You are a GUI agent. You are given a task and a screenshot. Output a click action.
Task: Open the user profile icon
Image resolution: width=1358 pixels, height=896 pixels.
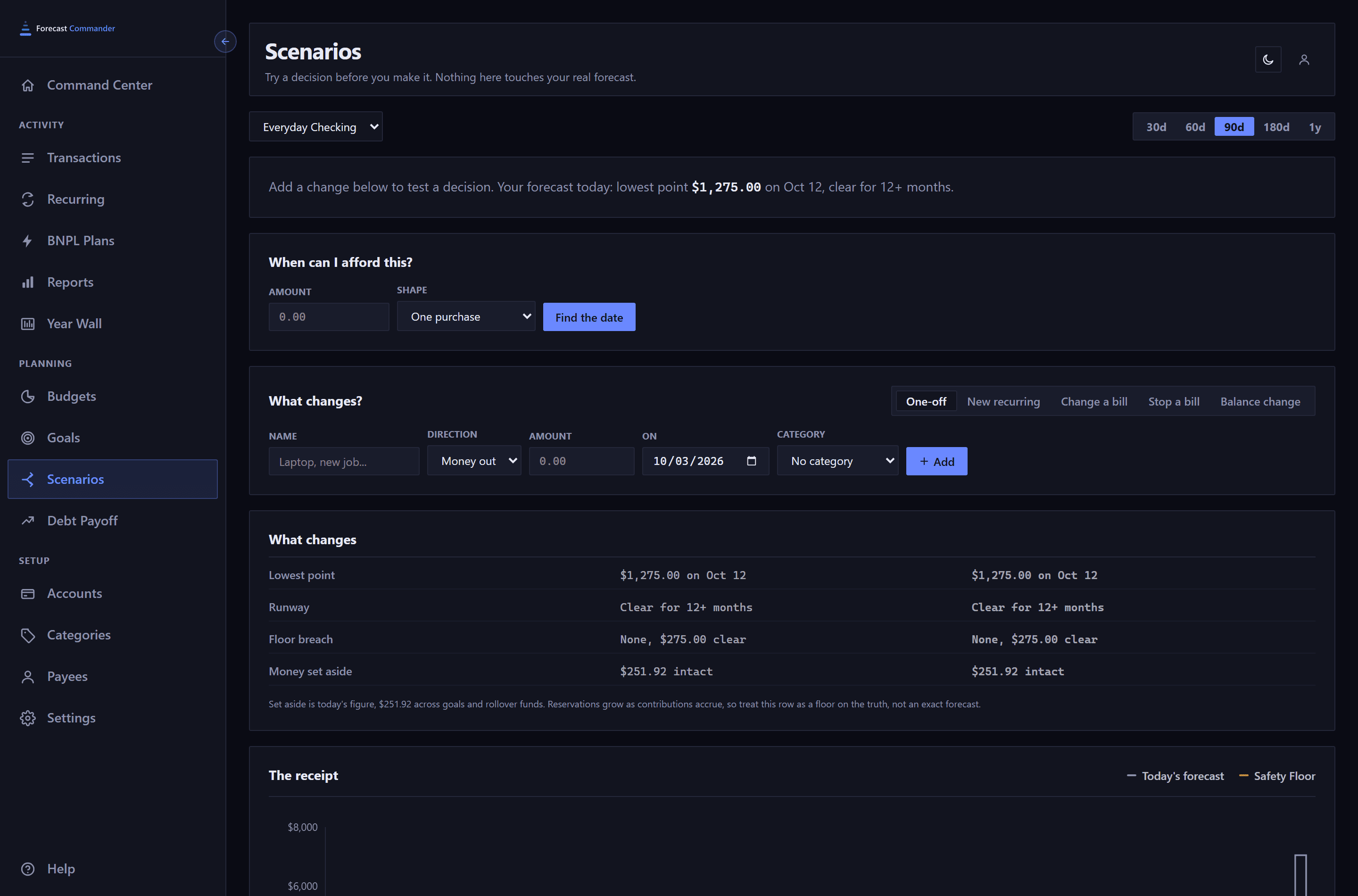click(1304, 59)
